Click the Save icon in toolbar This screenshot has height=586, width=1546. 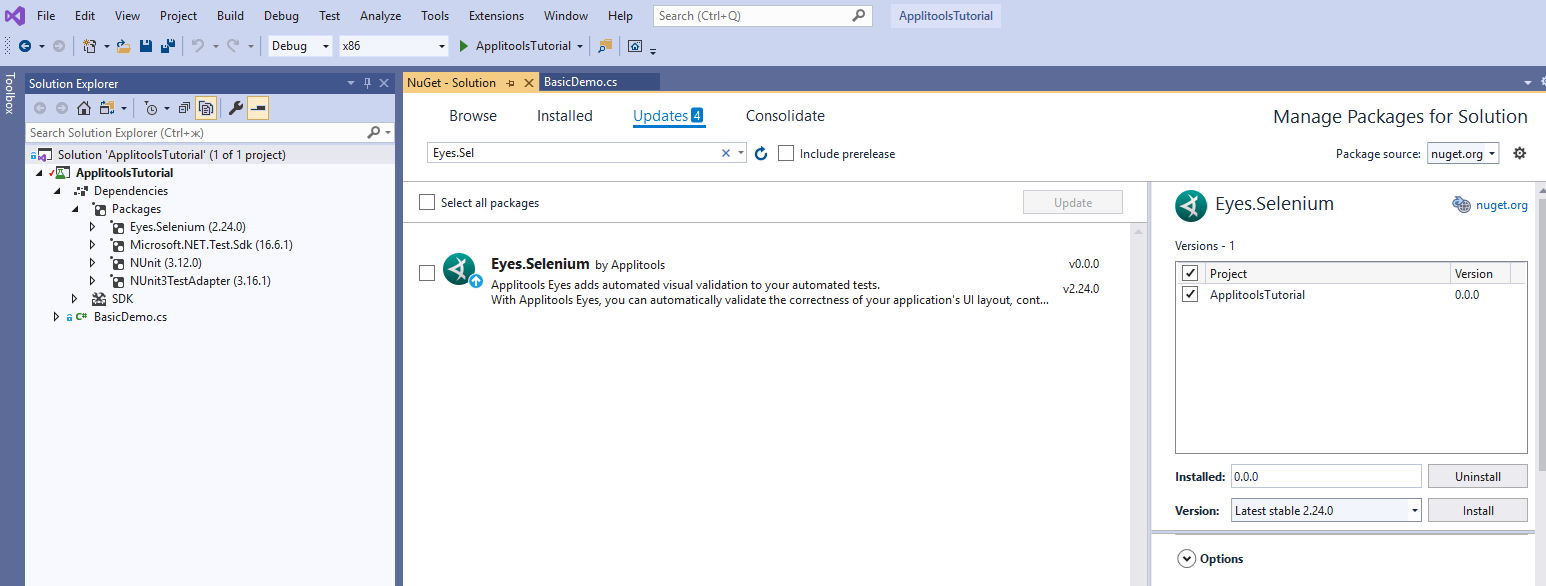(x=146, y=46)
